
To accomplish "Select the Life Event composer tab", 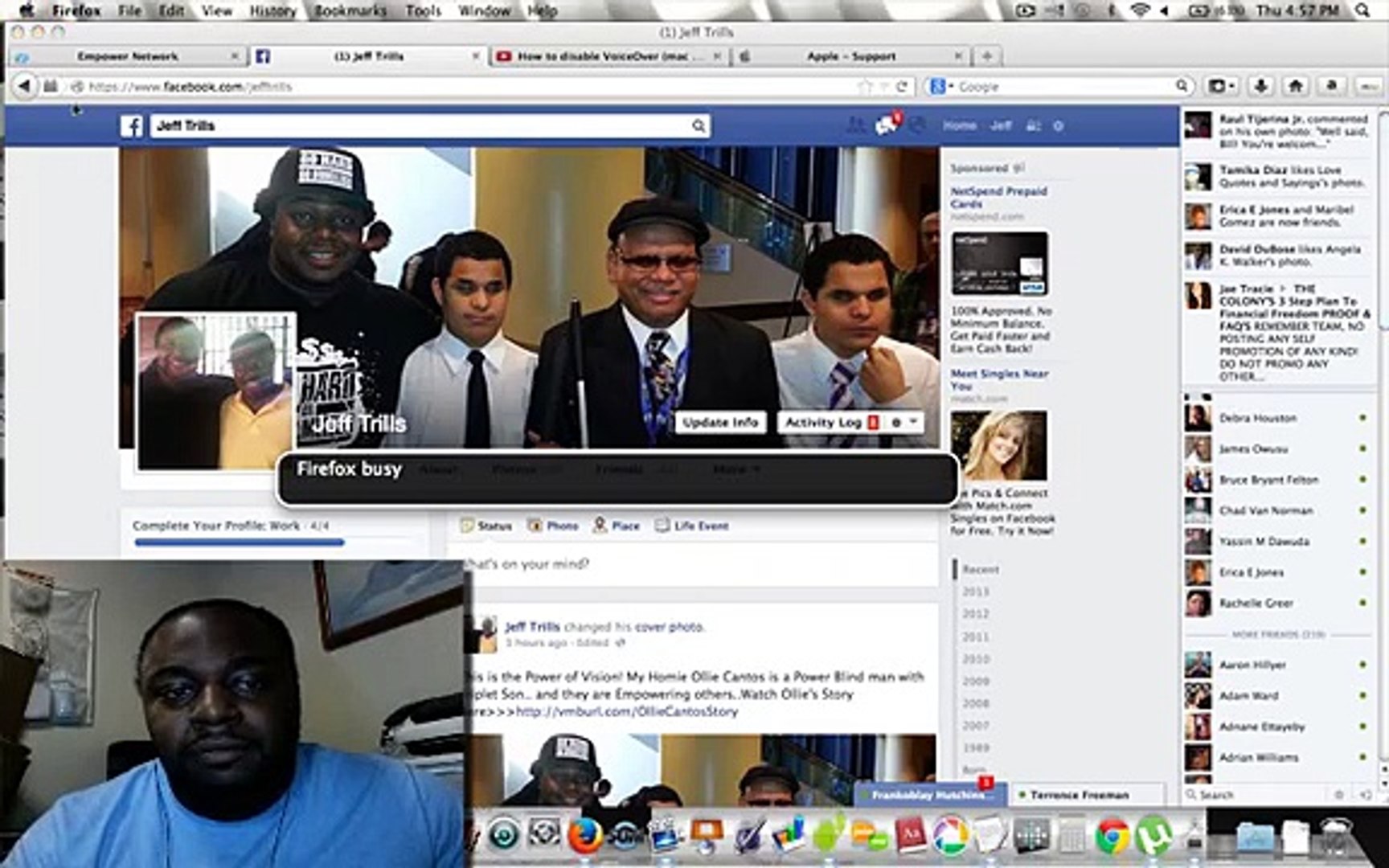I will click(691, 526).
